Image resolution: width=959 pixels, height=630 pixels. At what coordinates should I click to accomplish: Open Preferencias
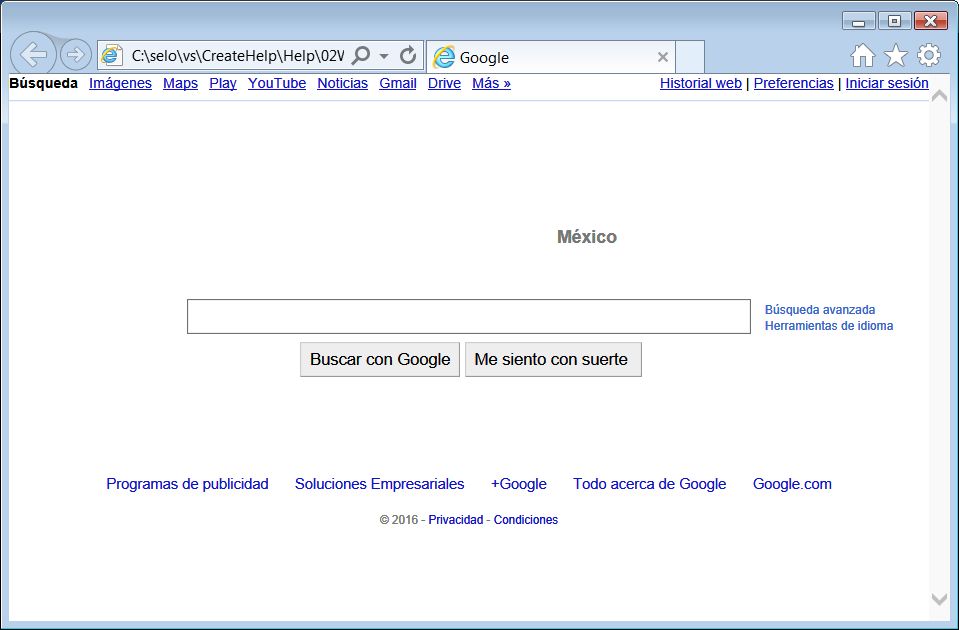pos(793,83)
